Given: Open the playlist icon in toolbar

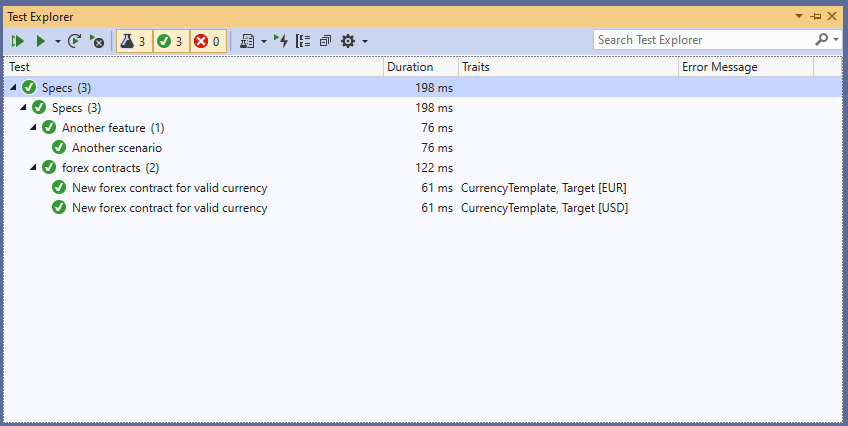Looking at the screenshot, I should (247, 41).
